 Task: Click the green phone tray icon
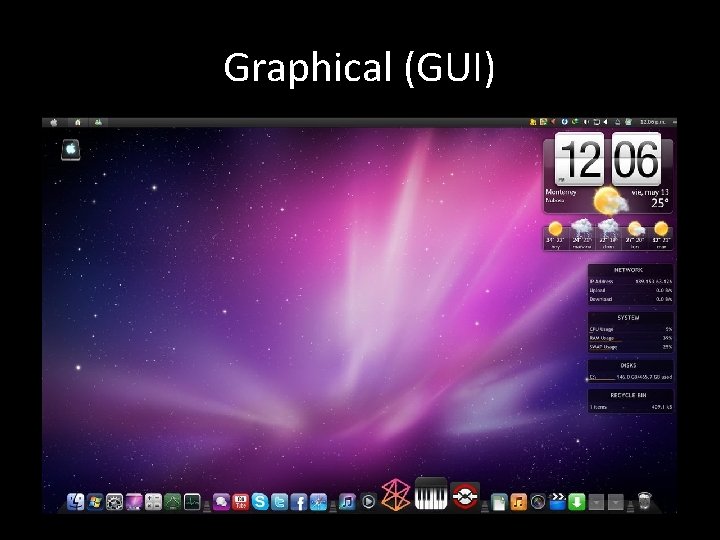coord(574,122)
